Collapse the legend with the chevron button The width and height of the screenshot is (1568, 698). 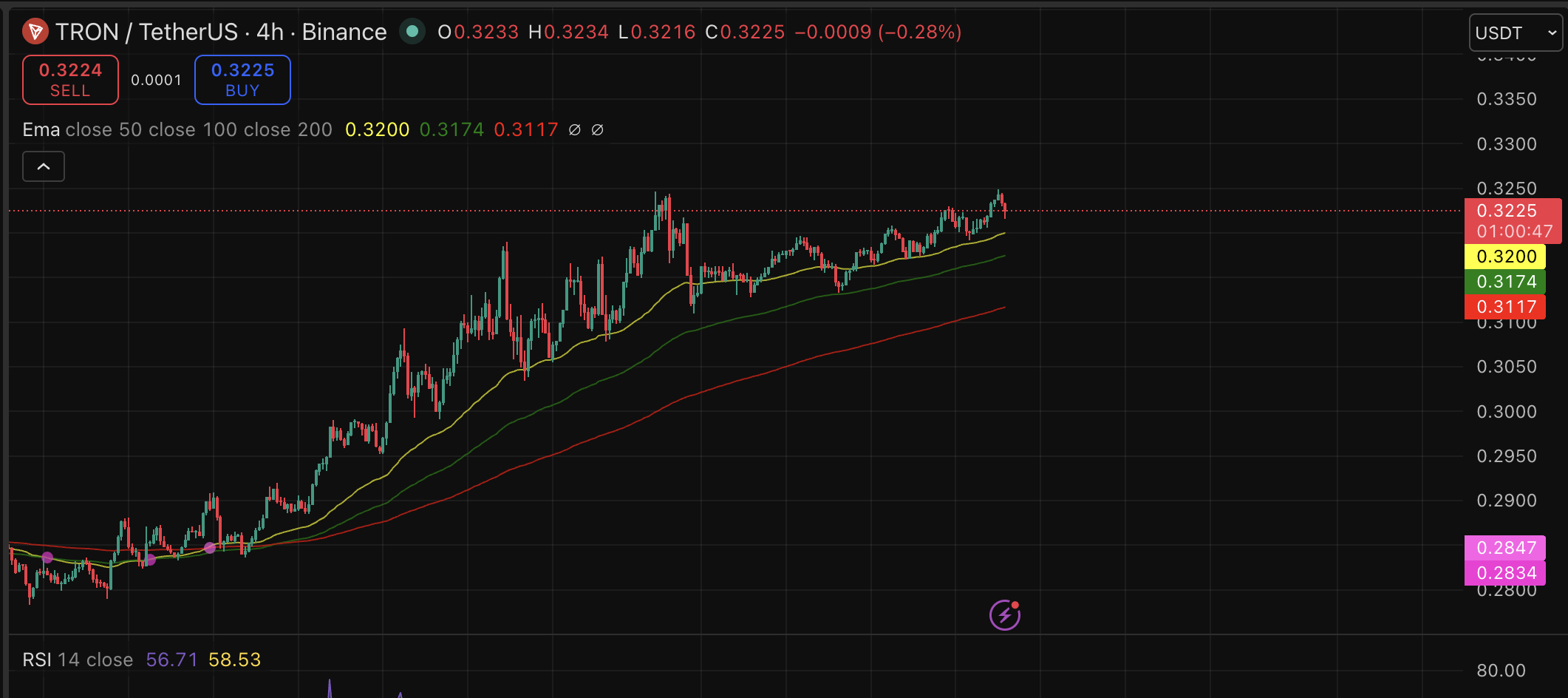click(43, 166)
